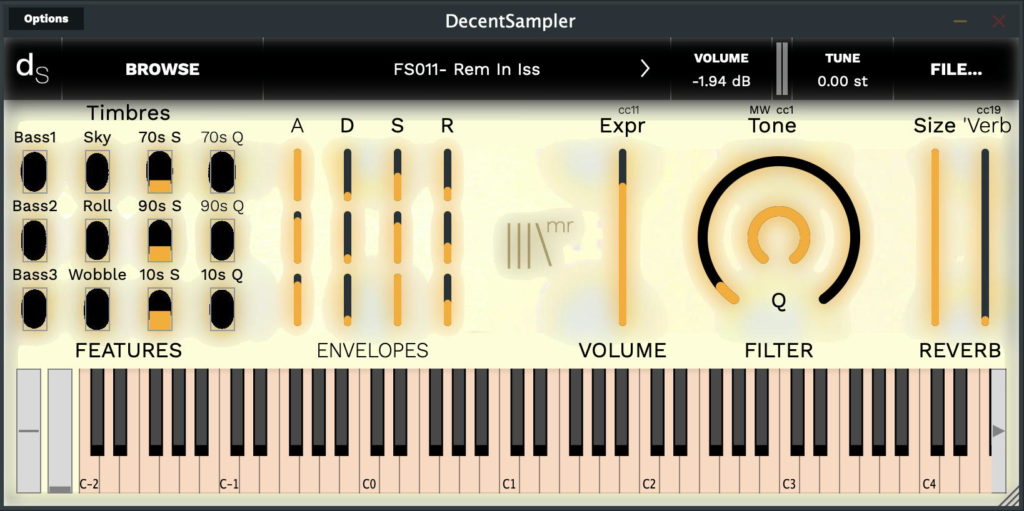Play the C4 key on the keyboard
Viewport: 1024px width, 511px height.
pyautogui.click(x=929, y=476)
